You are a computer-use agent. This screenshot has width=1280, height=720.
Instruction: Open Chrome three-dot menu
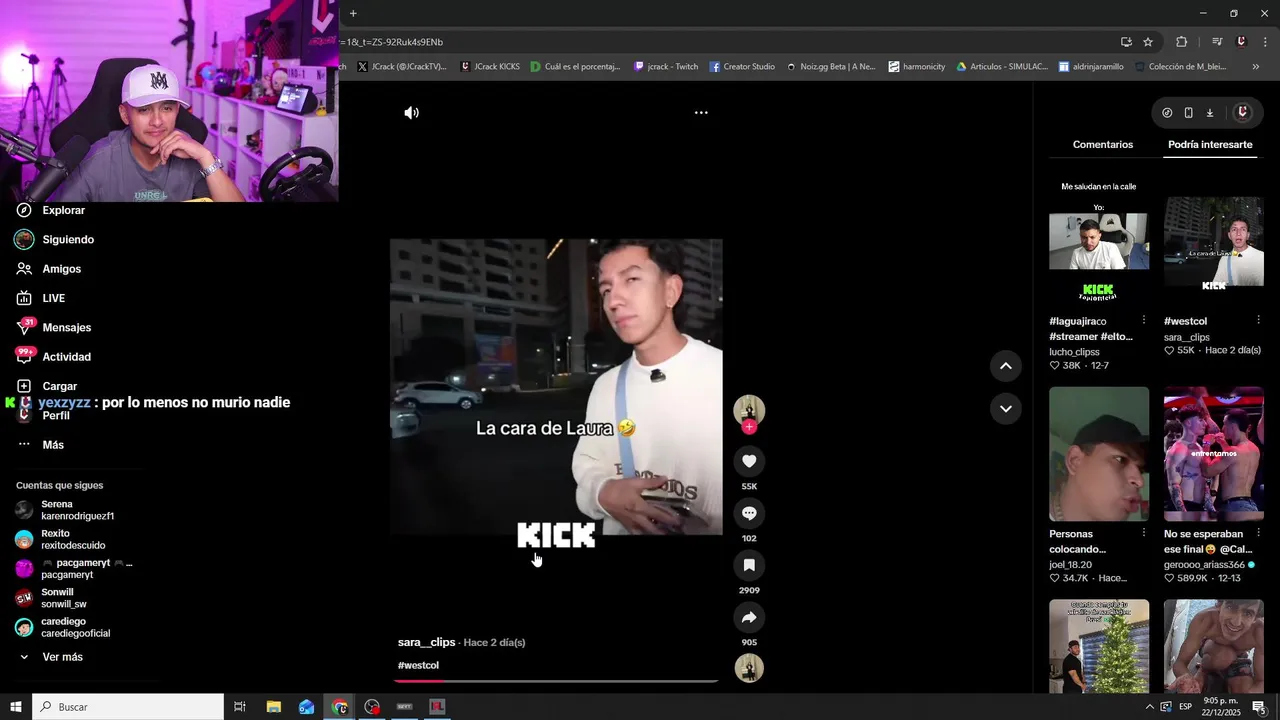click(x=1264, y=42)
